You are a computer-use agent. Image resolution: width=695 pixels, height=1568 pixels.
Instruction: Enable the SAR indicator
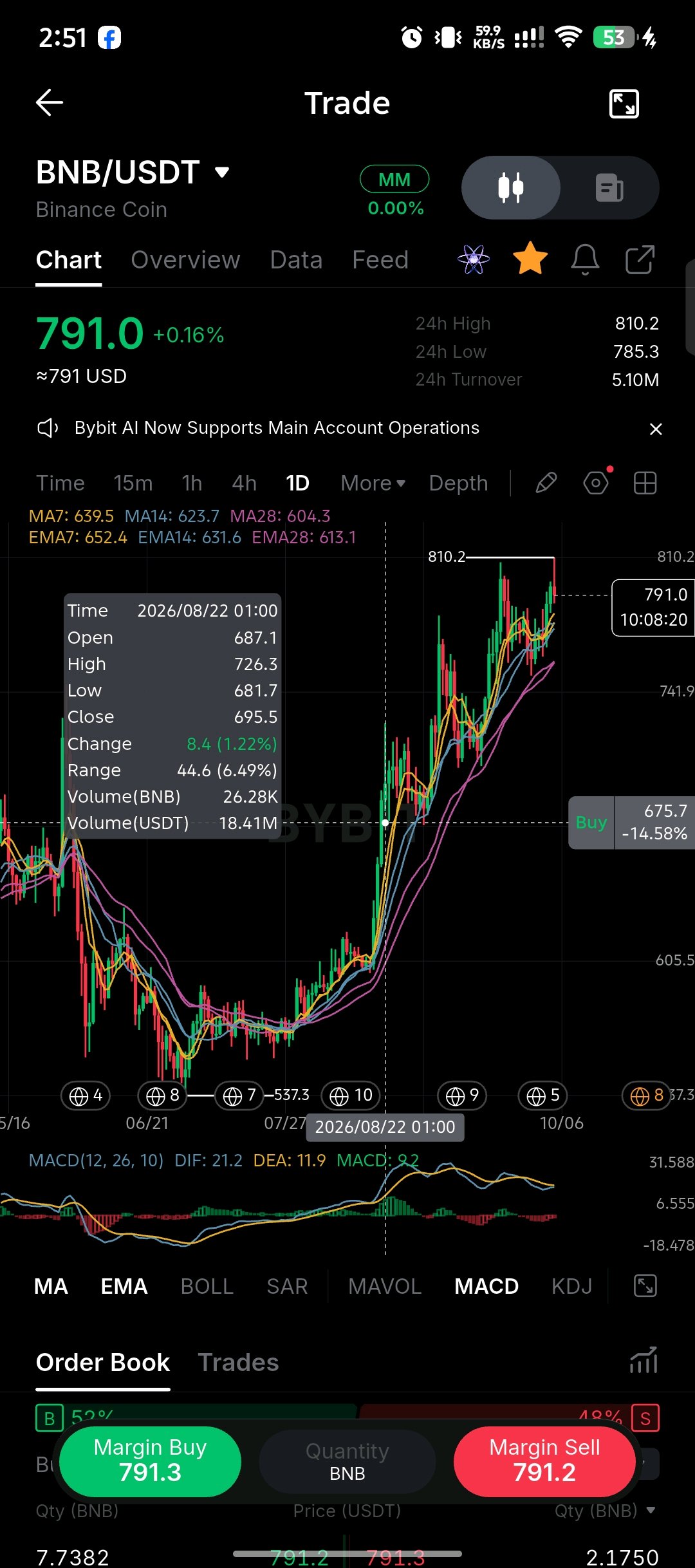[x=287, y=1287]
